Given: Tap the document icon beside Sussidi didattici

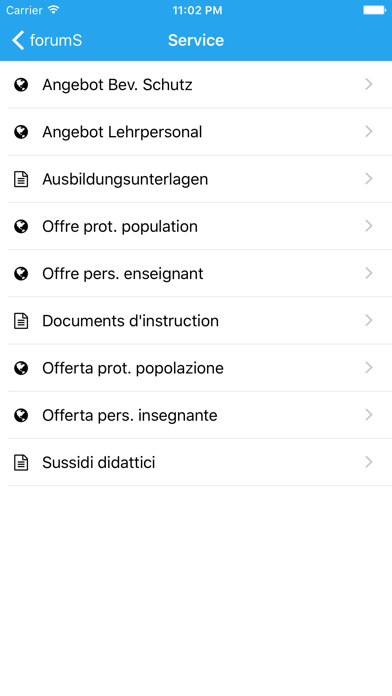Looking at the screenshot, I should (21, 463).
